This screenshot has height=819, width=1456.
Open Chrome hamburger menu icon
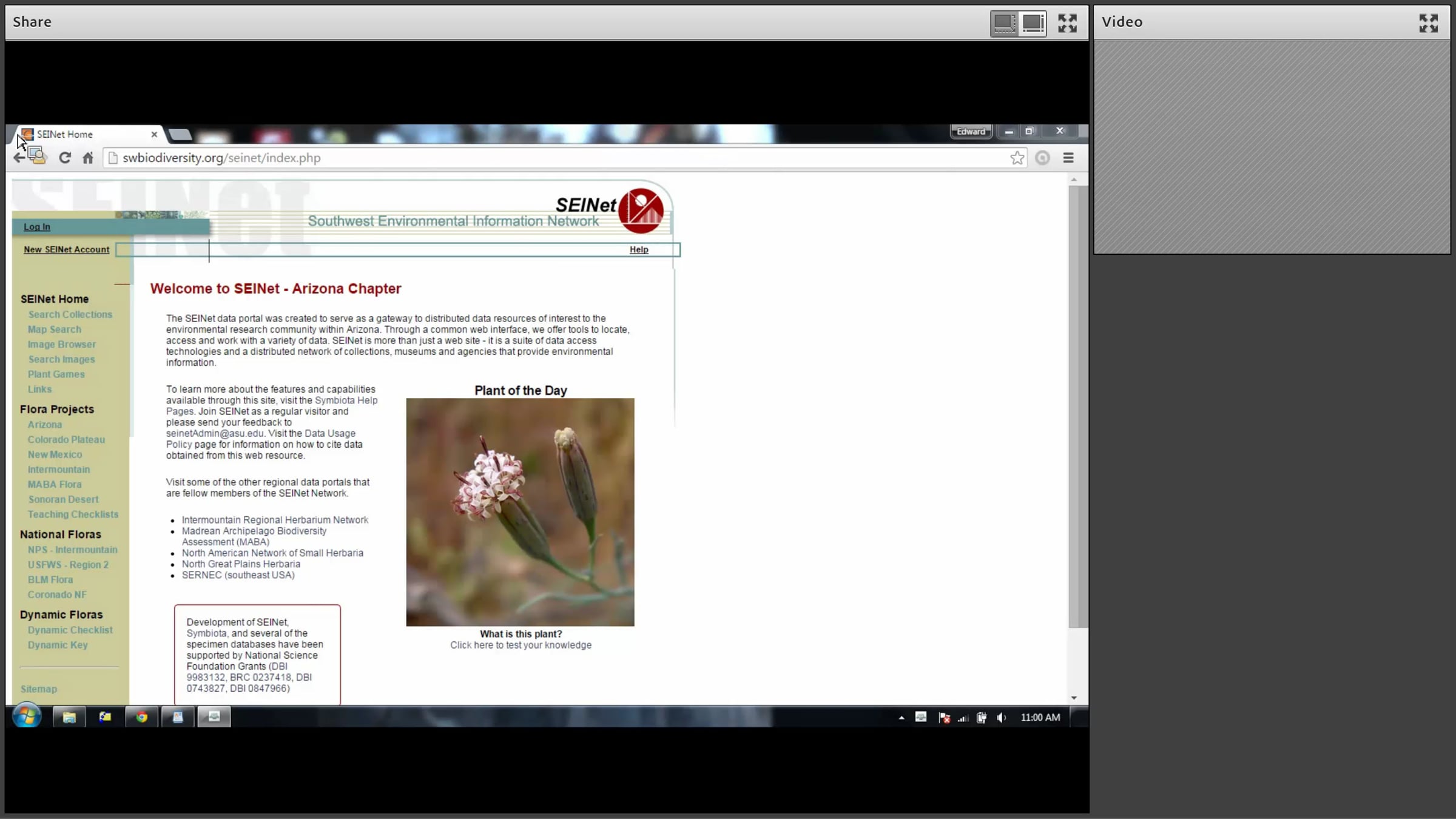[1068, 158]
